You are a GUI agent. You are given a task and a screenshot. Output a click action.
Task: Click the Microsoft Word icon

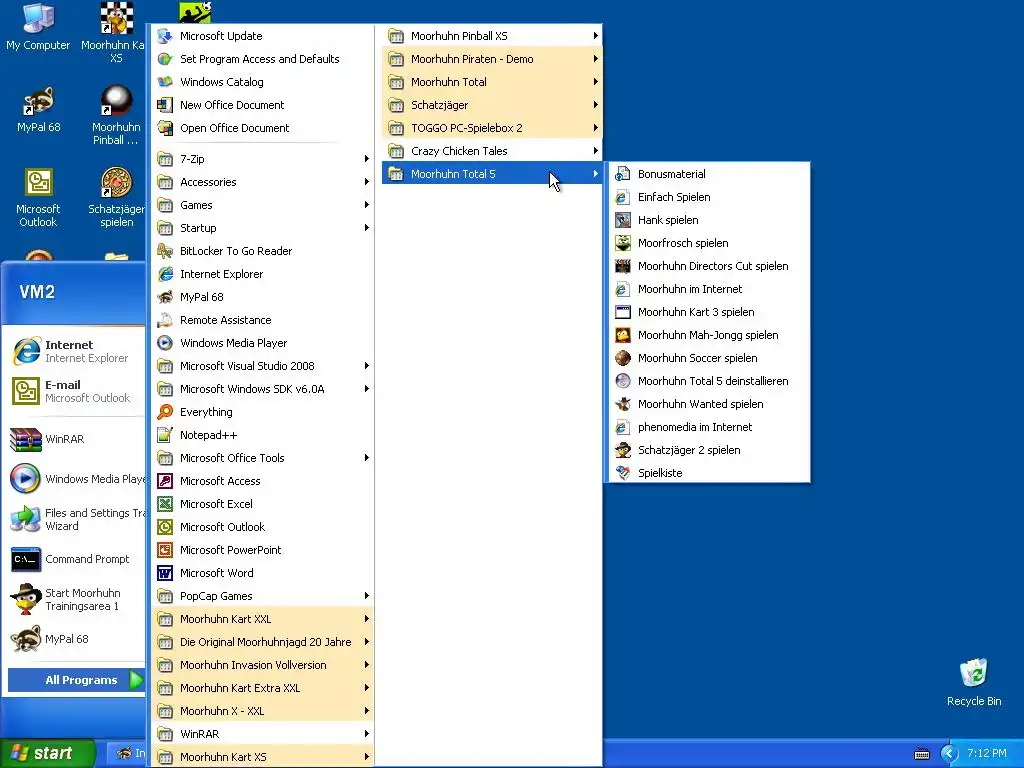tap(165, 573)
